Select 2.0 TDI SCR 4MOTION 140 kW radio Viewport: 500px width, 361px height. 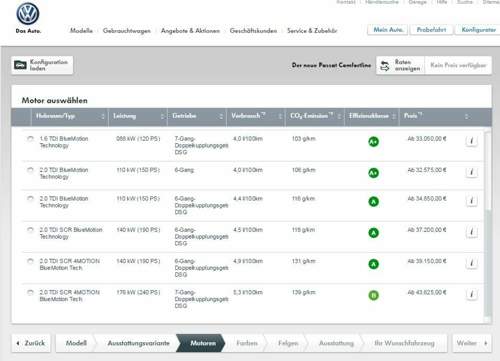point(30,261)
